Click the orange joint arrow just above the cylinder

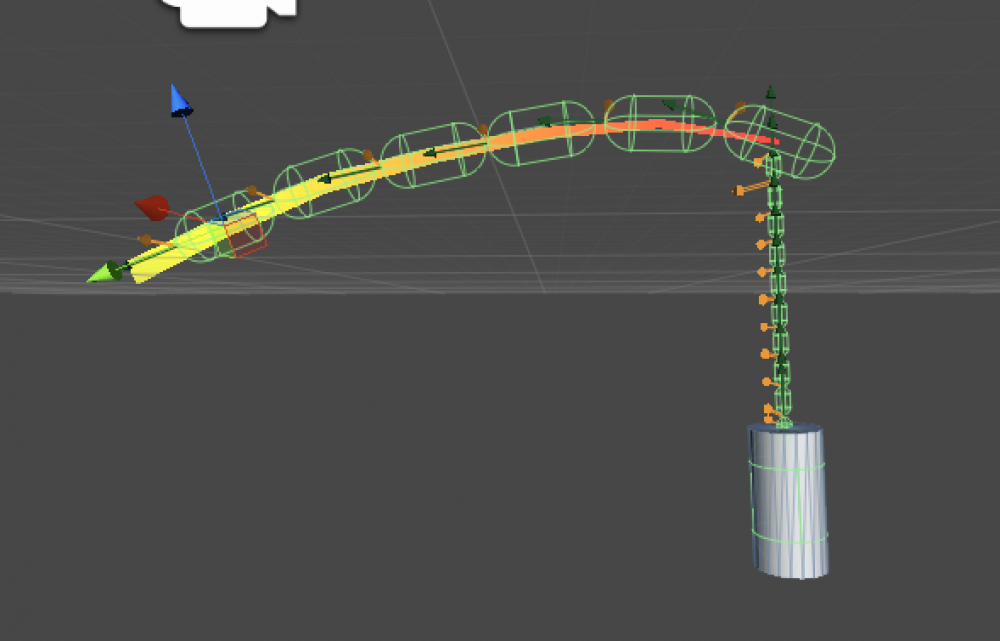[x=771, y=409]
